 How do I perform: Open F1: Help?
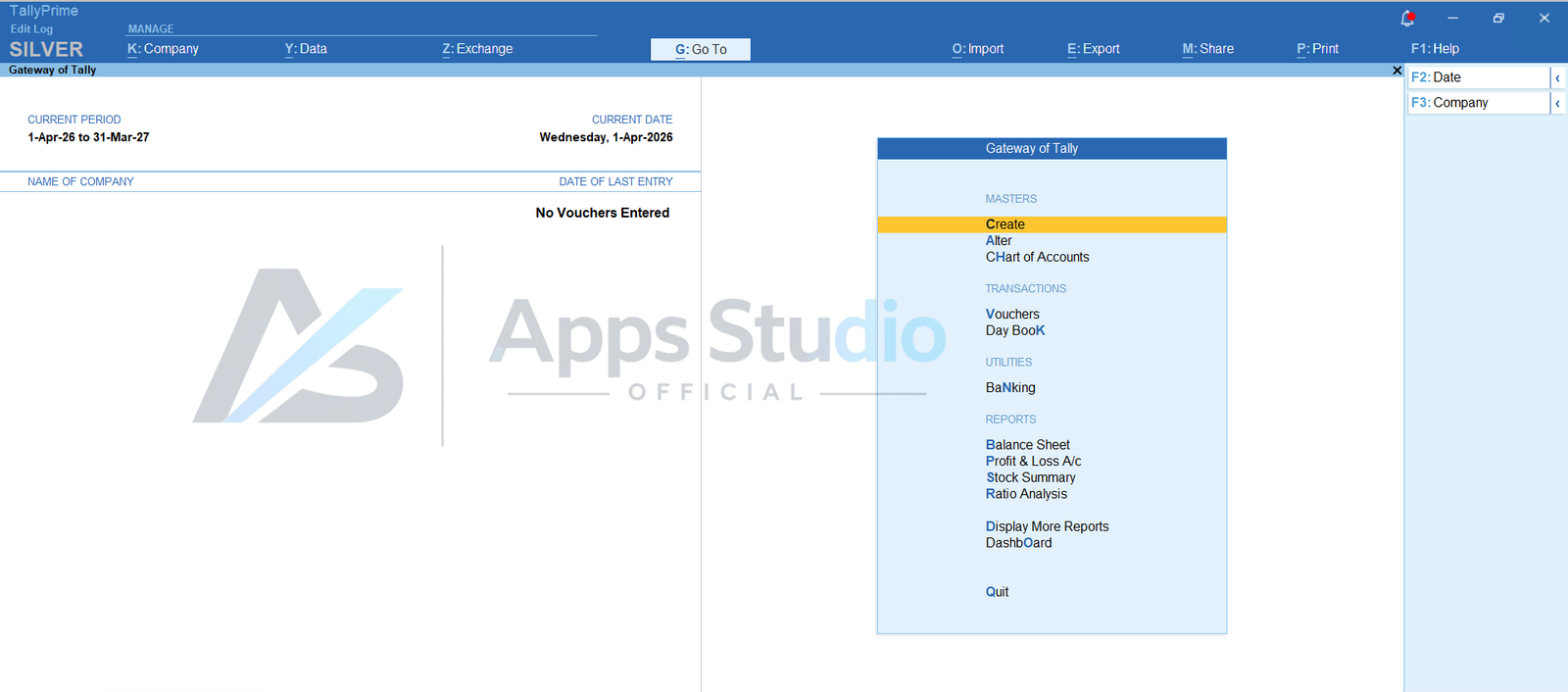1435,49
